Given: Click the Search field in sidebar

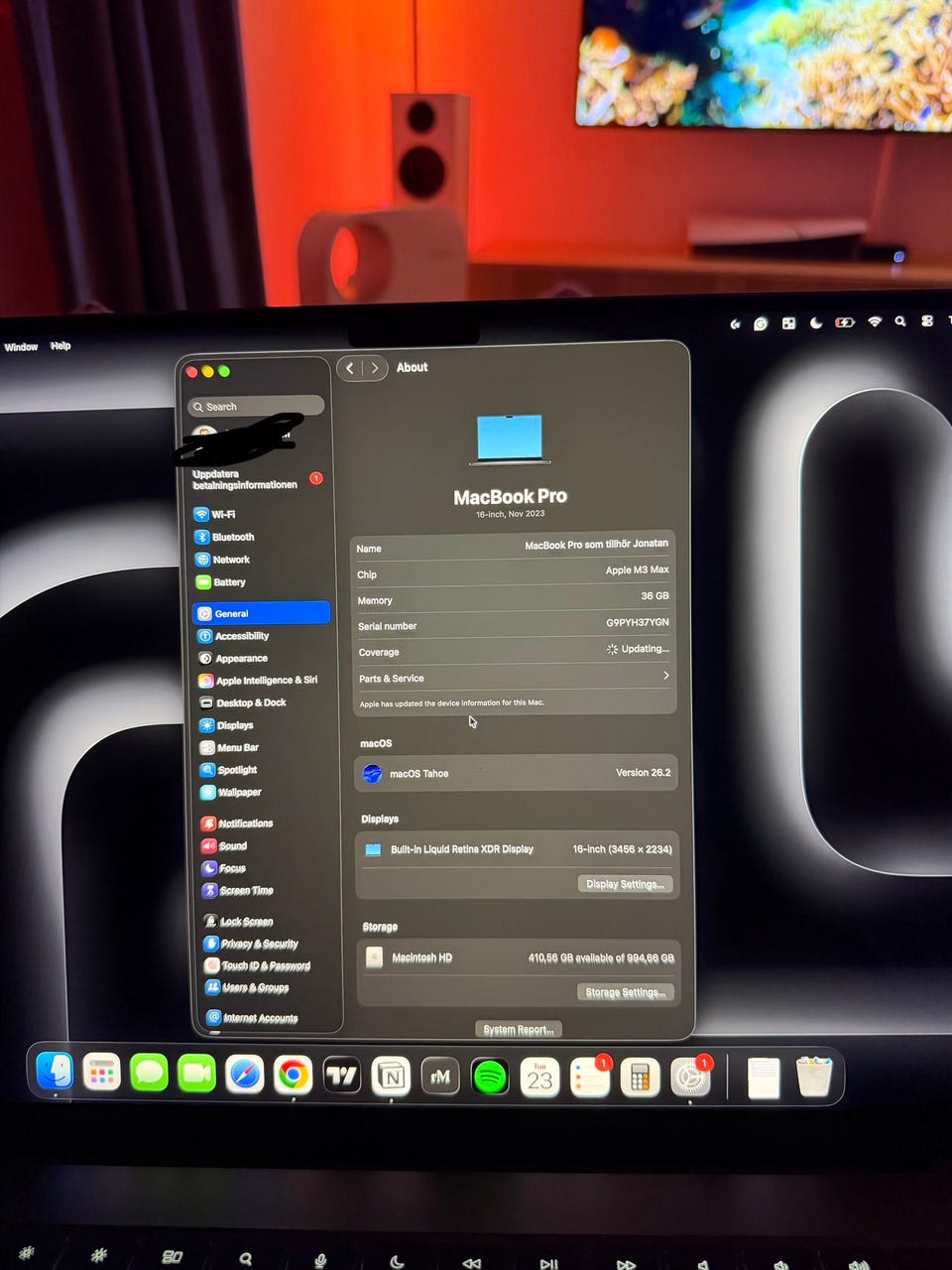Looking at the screenshot, I should coord(256,406).
